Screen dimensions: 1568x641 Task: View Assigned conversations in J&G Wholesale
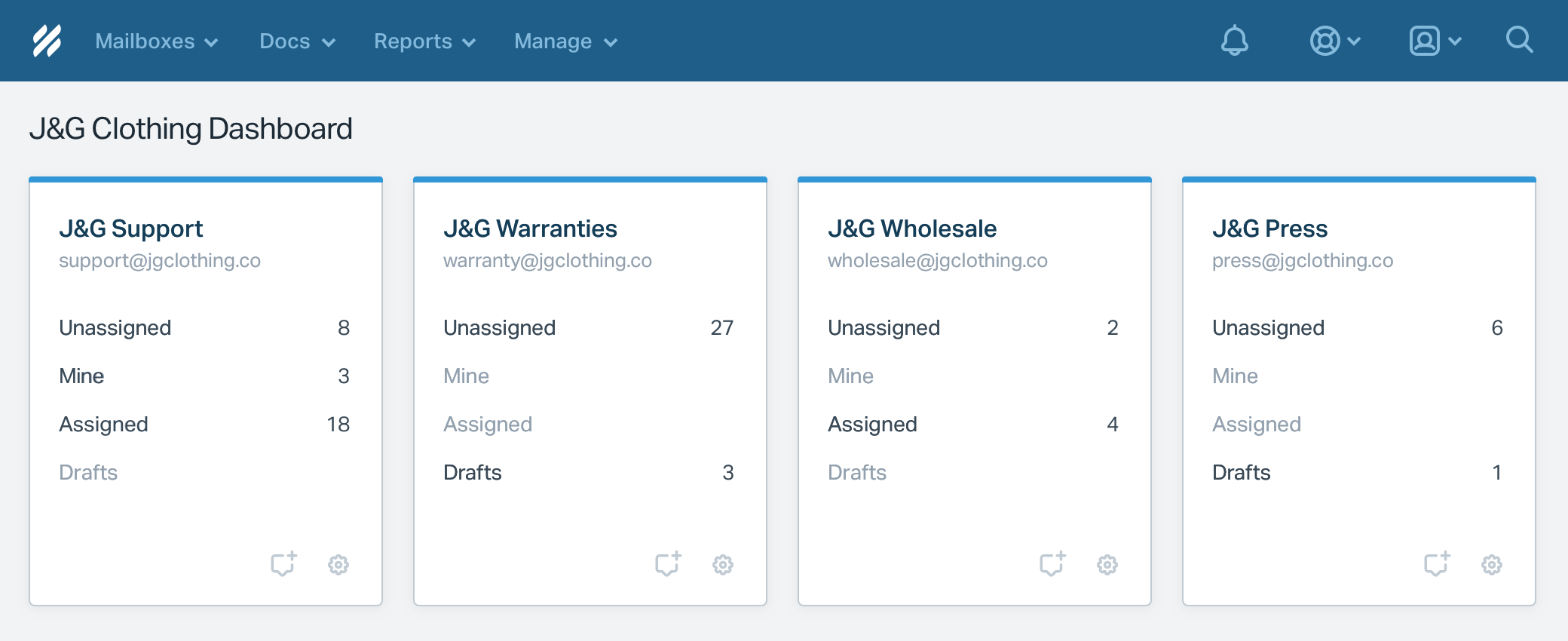click(x=872, y=425)
